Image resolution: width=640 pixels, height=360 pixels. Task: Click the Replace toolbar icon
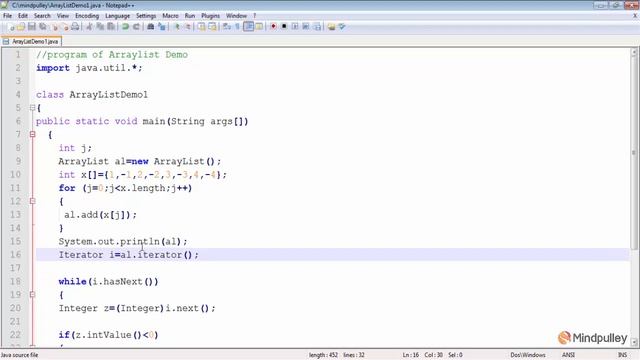[162, 27]
